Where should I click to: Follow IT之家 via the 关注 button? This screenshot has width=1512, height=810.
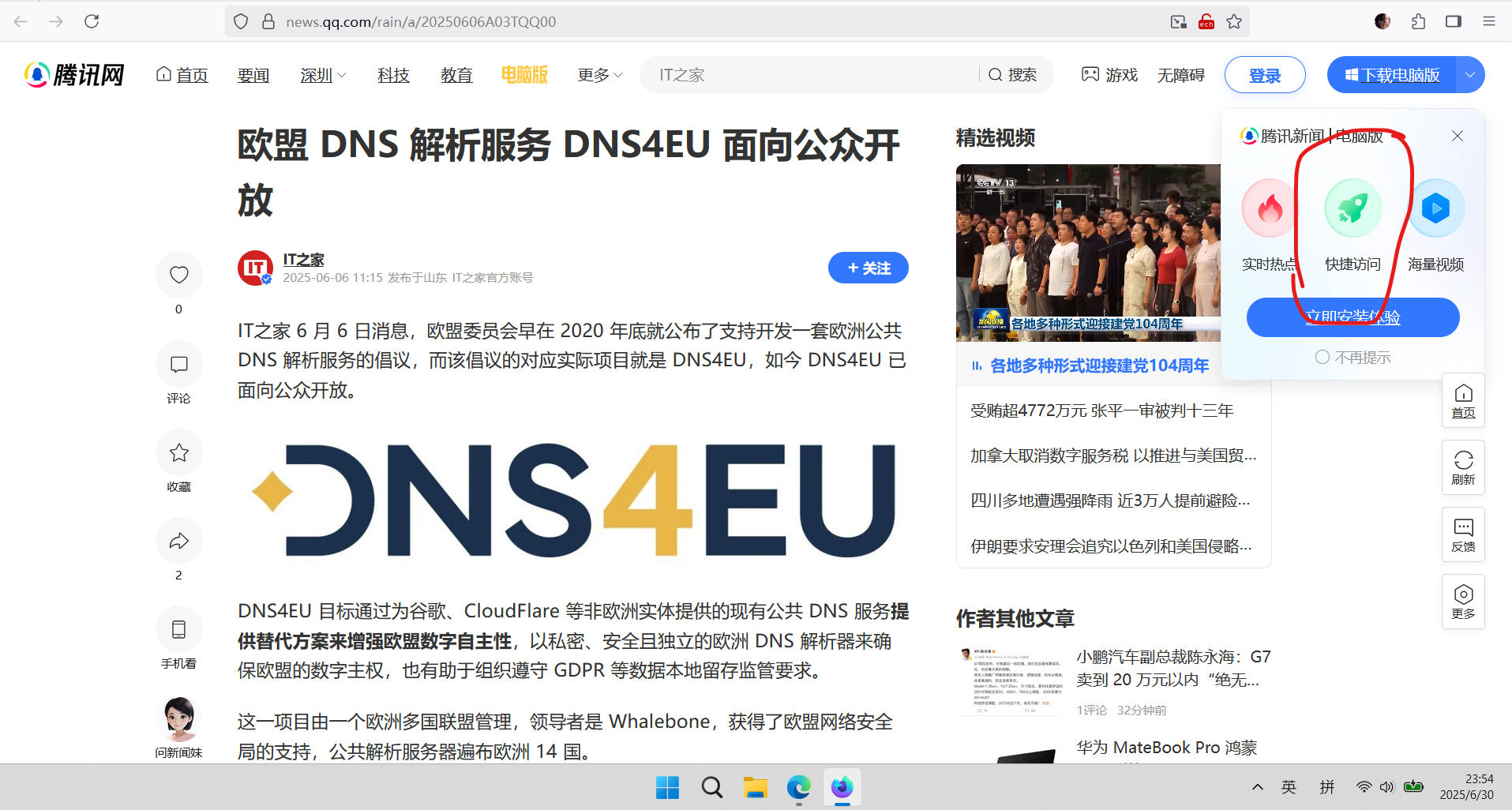point(868,268)
